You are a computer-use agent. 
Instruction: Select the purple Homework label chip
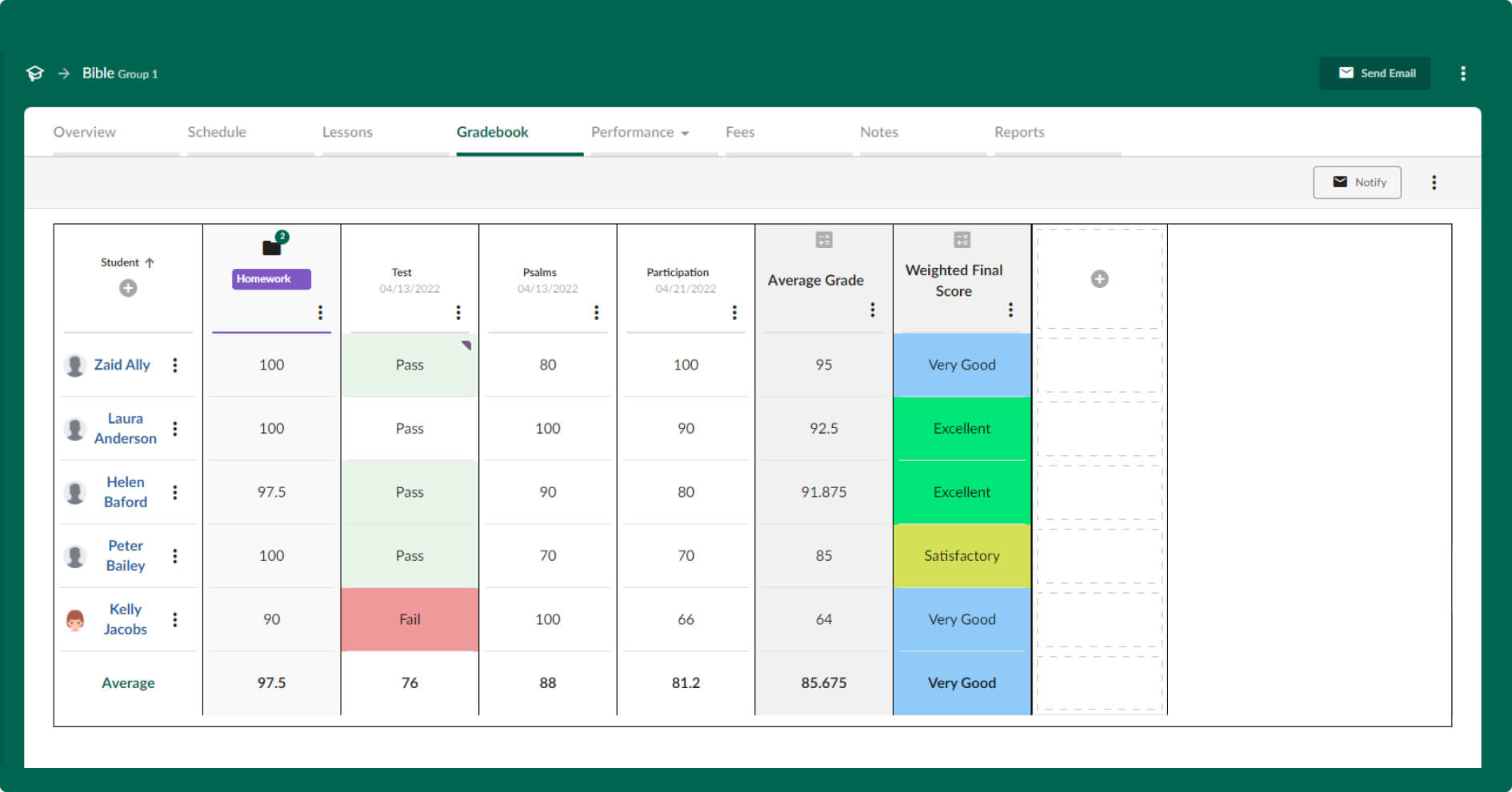click(270, 278)
